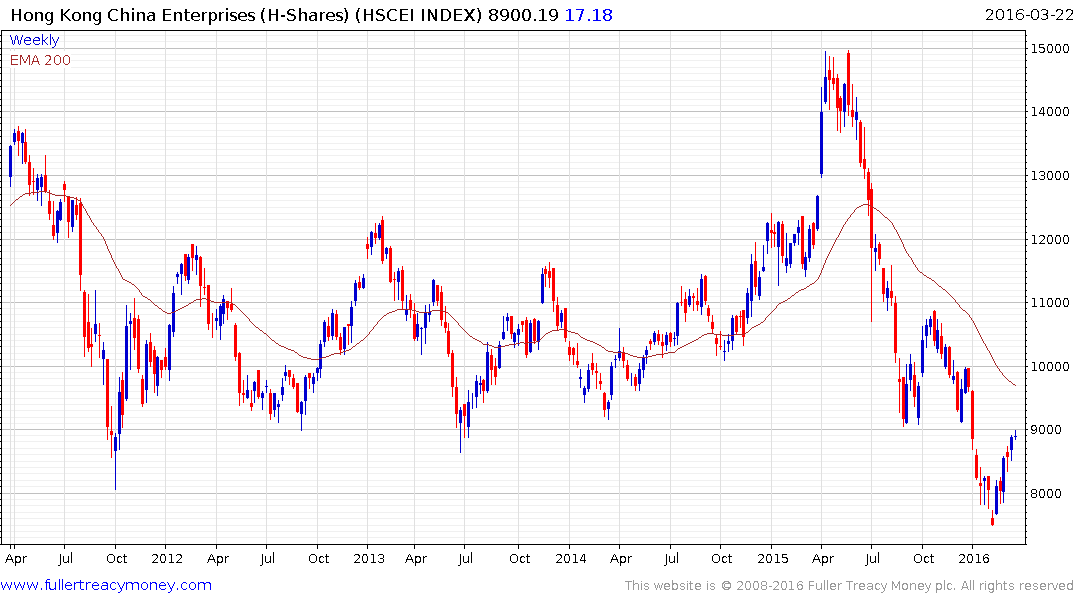Click the 10000 price axis label
The height and width of the screenshot is (600, 1075).
pos(1046,366)
